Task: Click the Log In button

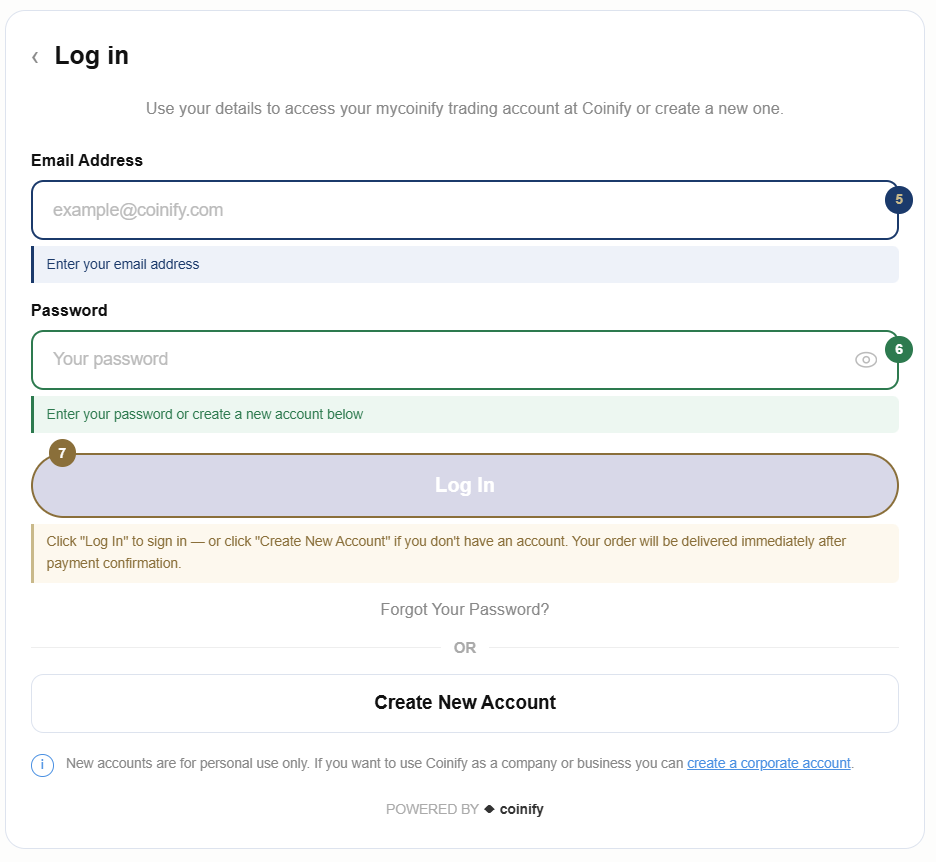Action: tap(464, 485)
